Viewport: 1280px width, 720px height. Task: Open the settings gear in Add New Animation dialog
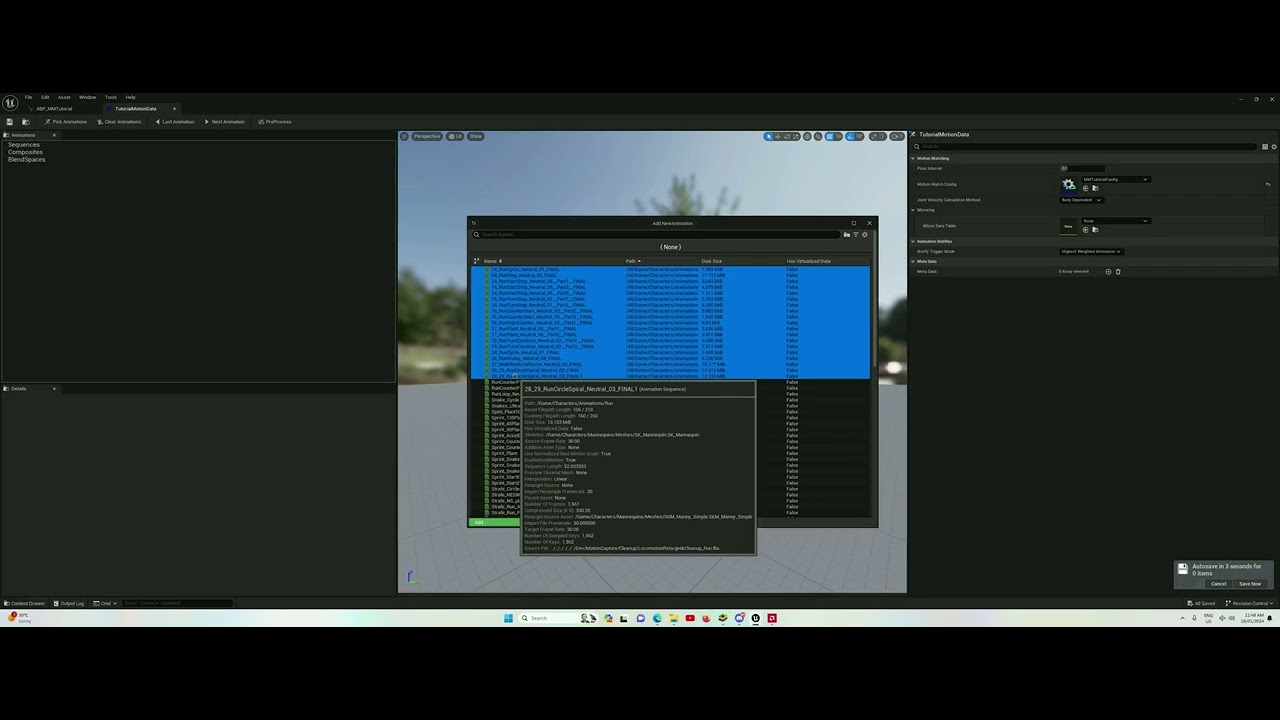pos(865,235)
